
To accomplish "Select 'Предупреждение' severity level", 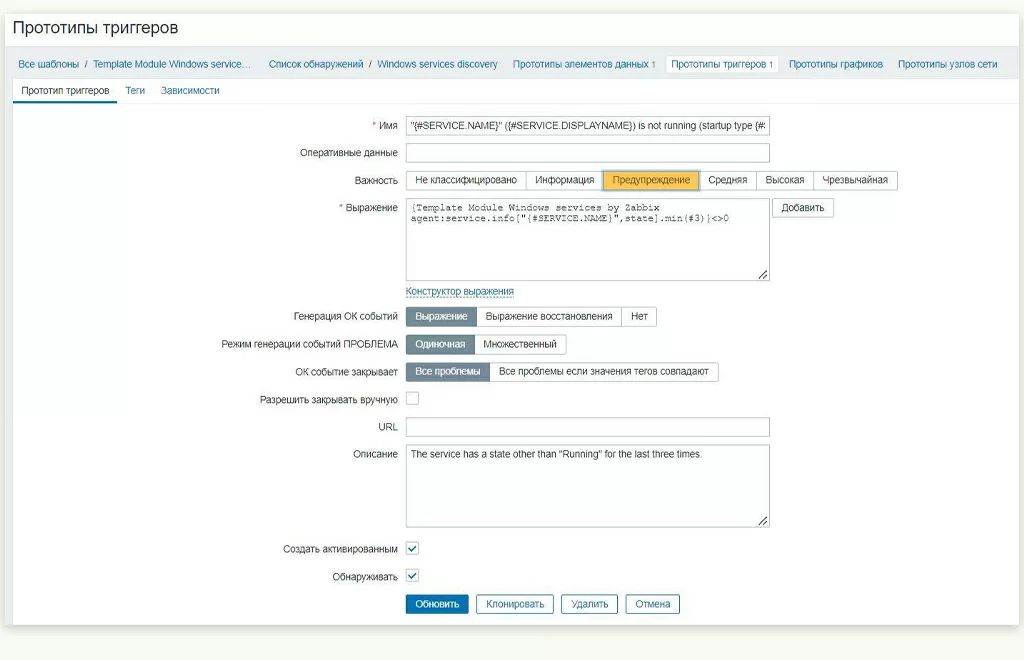I will click(650, 180).
